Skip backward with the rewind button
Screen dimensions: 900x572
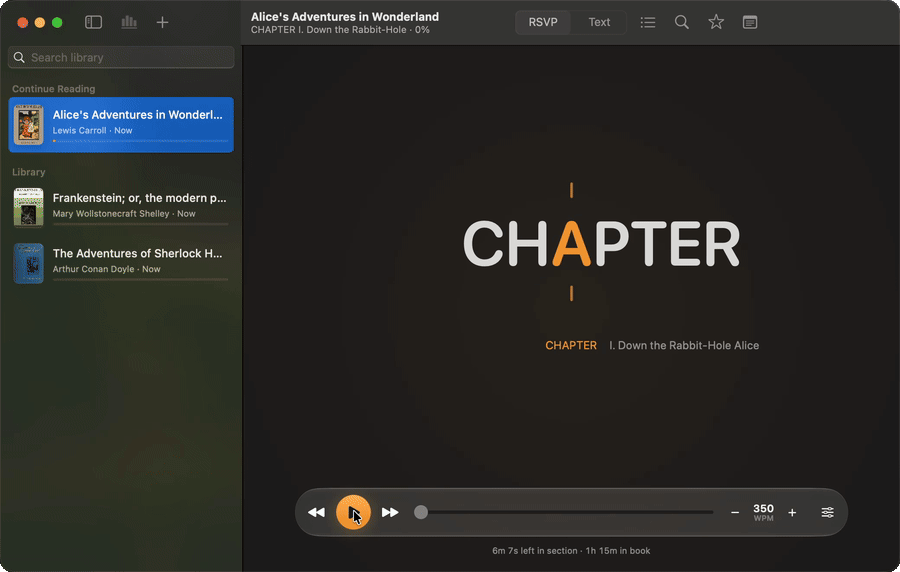pyautogui.click(x=316, y=512)
